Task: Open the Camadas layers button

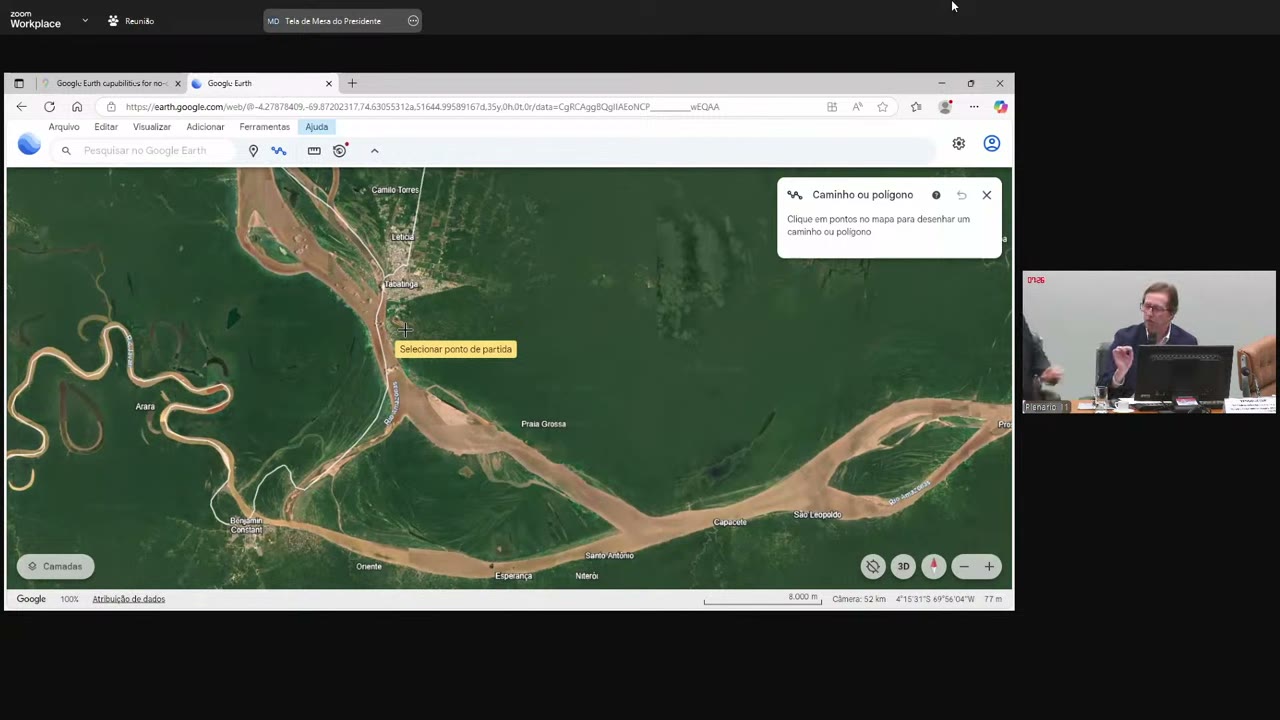Action: (x=55, y=566)
